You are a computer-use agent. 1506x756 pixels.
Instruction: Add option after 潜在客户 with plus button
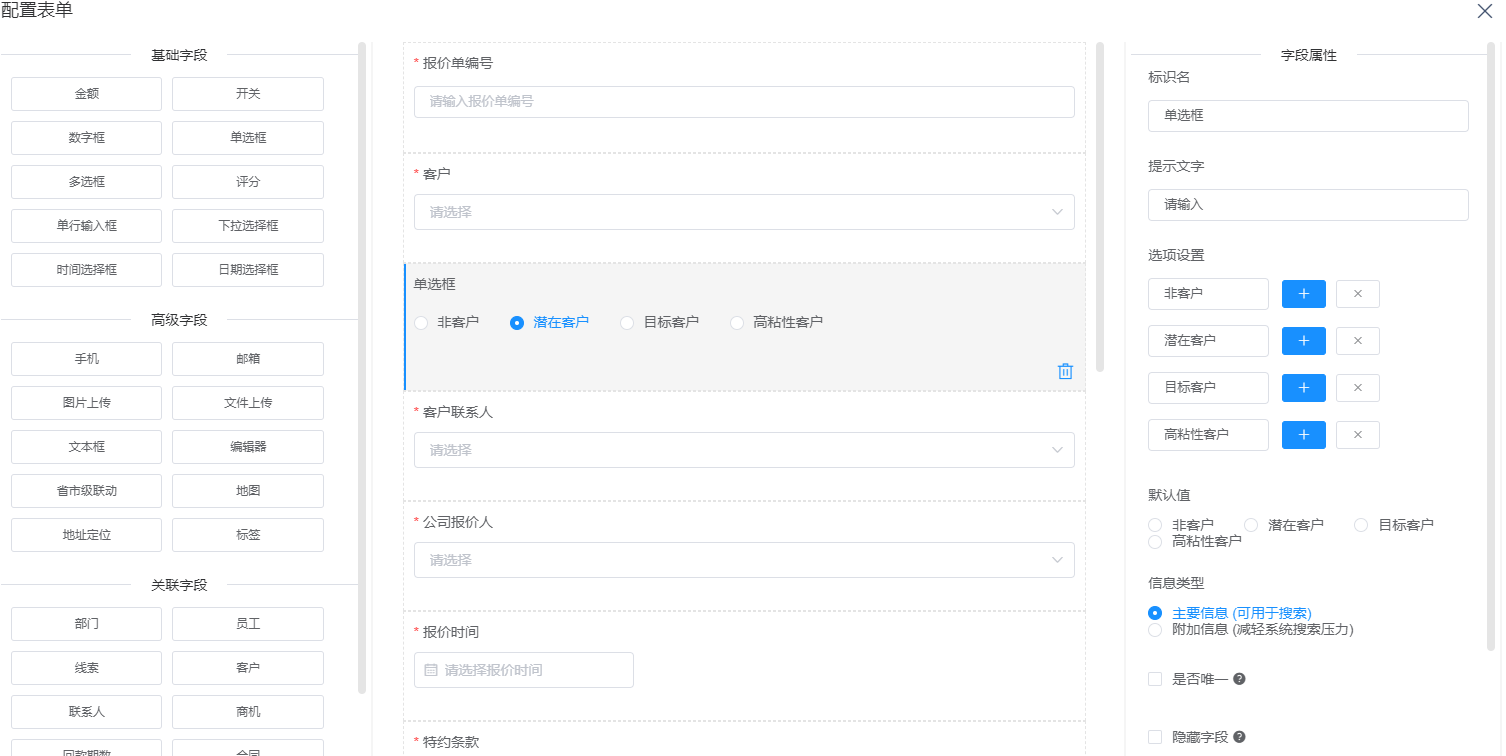pyautogui.click(x=1304, y=341)
